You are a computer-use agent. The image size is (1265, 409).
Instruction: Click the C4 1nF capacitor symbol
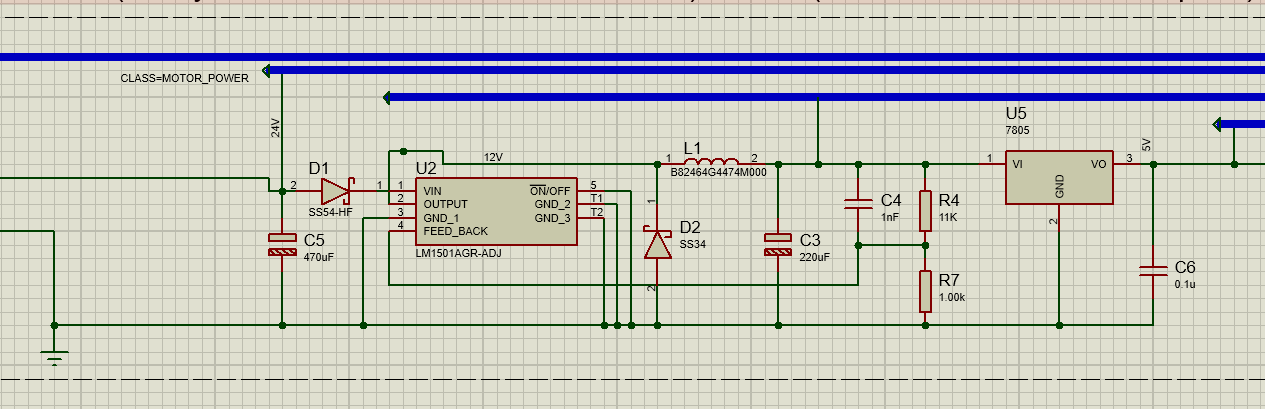click(858, 204)
